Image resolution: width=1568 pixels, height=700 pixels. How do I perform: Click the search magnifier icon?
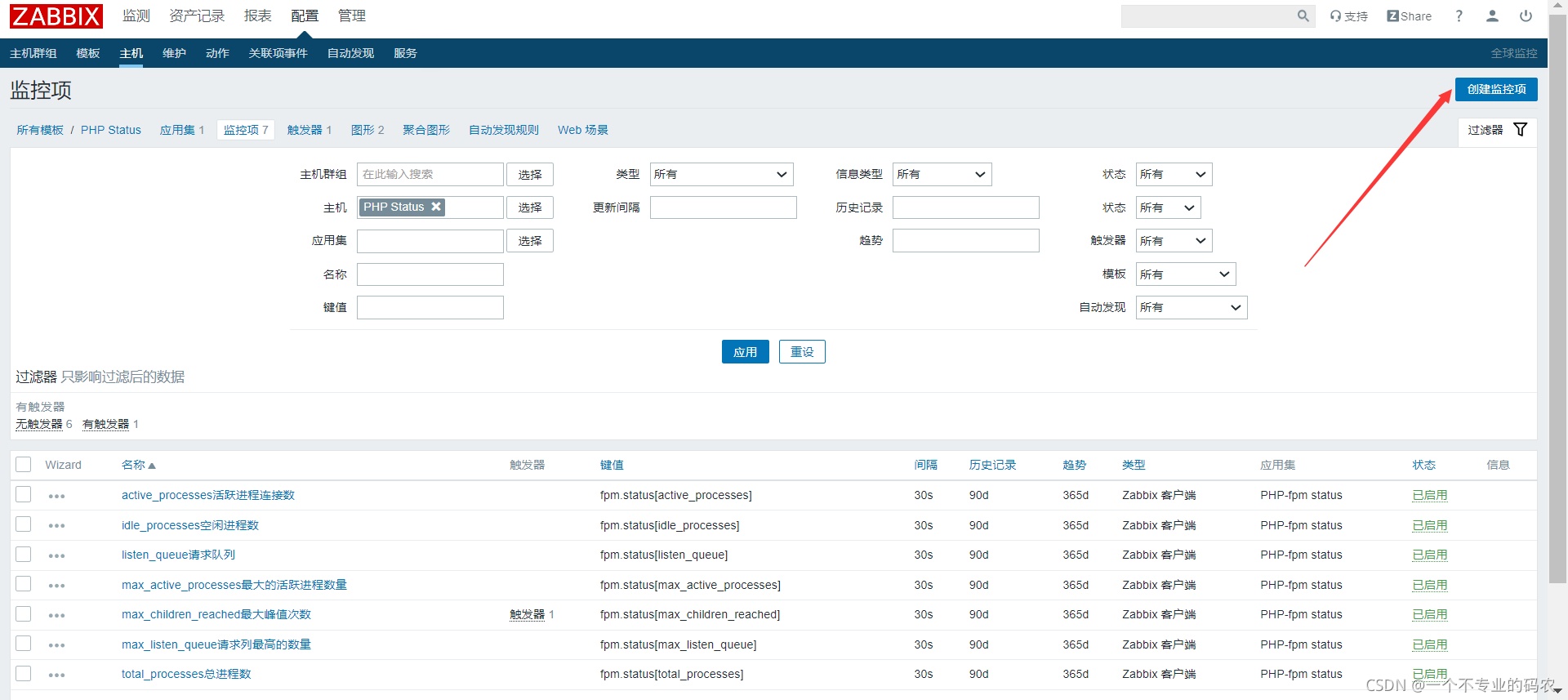point(1303,16)
